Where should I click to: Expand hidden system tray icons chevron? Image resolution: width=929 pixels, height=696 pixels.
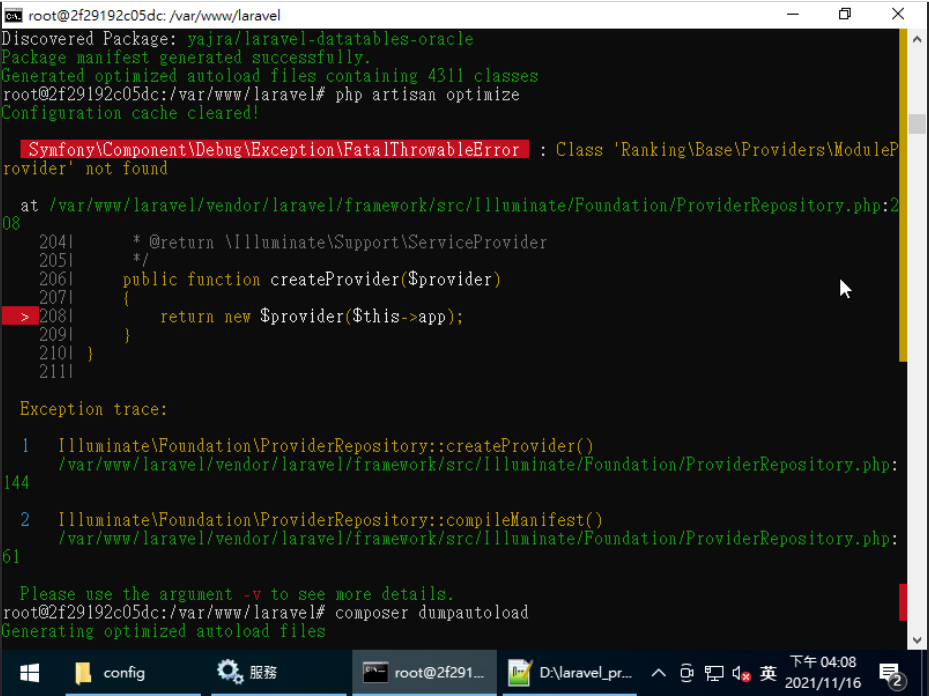coord(658,673)
